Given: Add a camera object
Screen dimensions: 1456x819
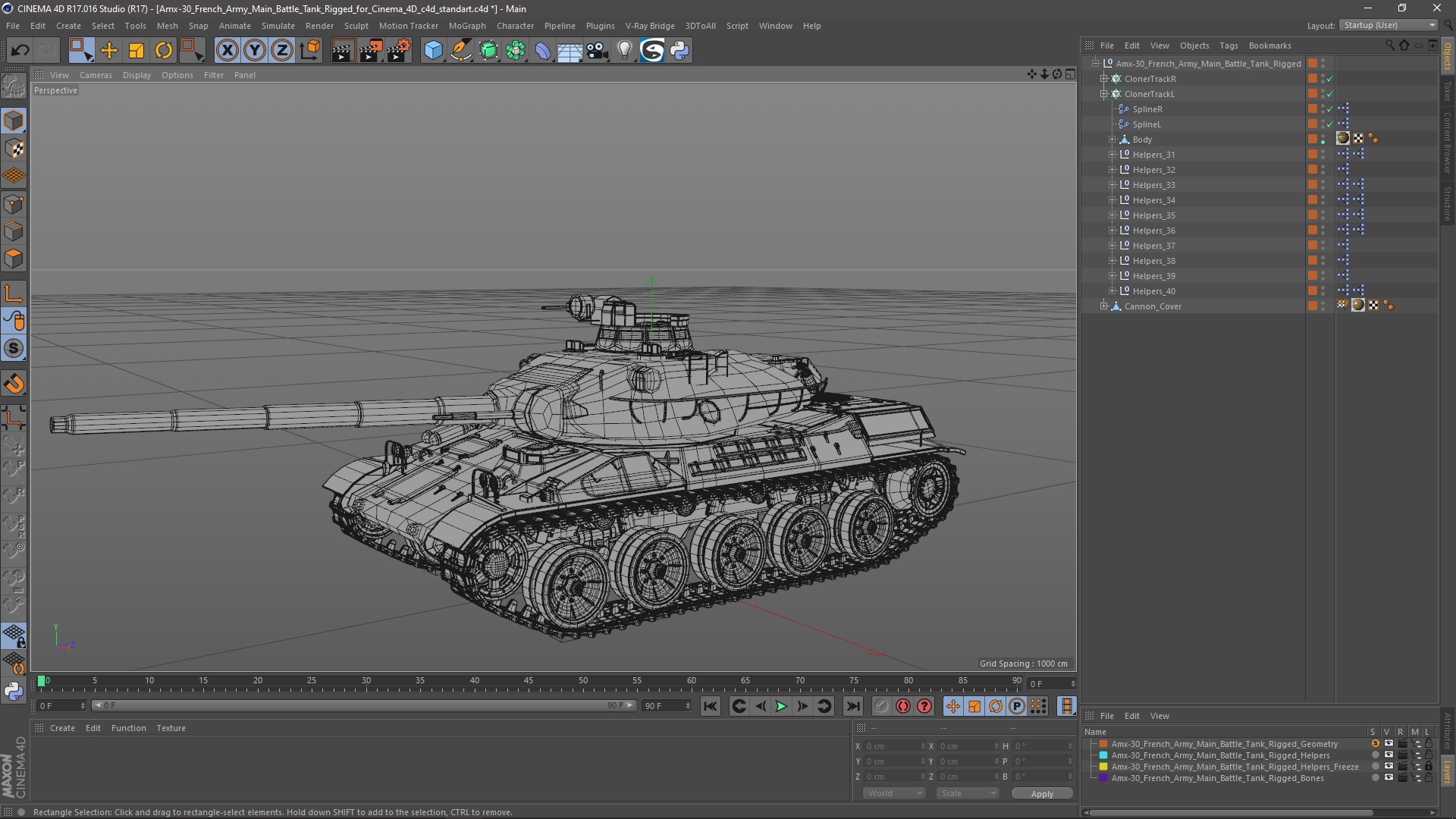Looking at the screenshot, I should pyautogui.click(x=598, y=51).
